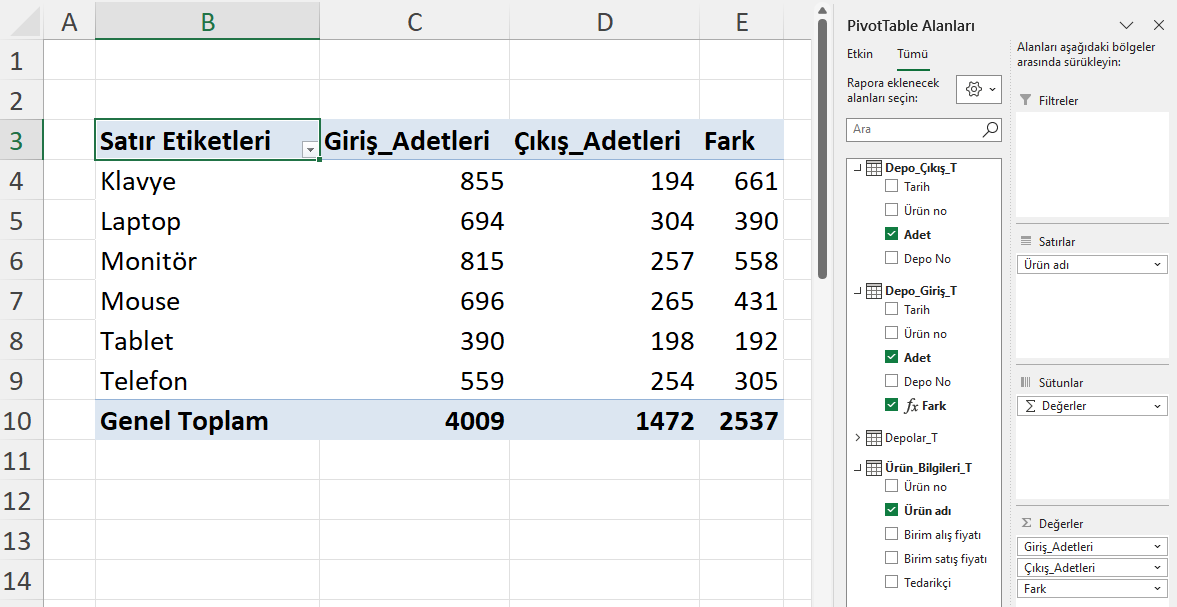The width and height of the screenshot is (1177, 607).
Task: Click the select-all corner of the worksheet
Action: pyautogui.click(x=21, y=22)
